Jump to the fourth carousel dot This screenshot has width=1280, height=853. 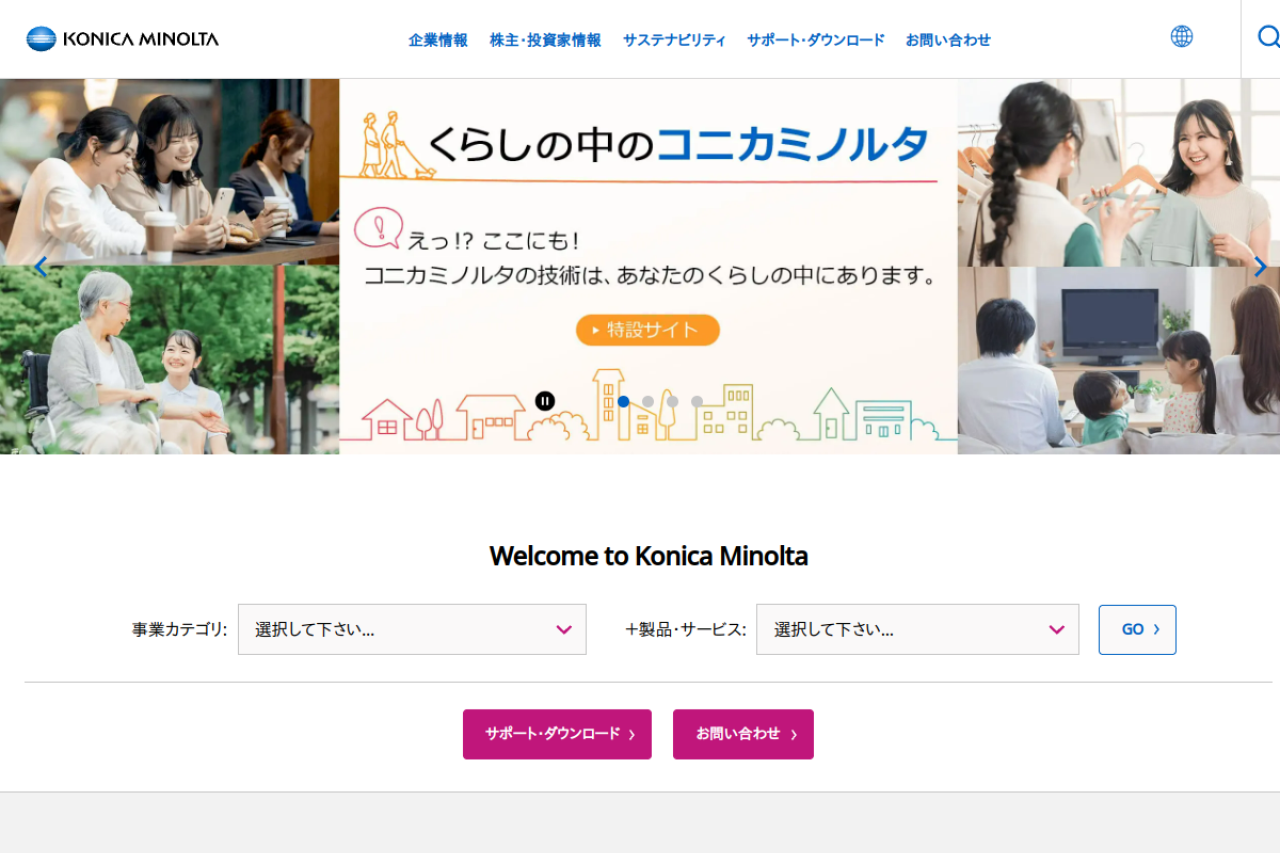coord(697,401)
